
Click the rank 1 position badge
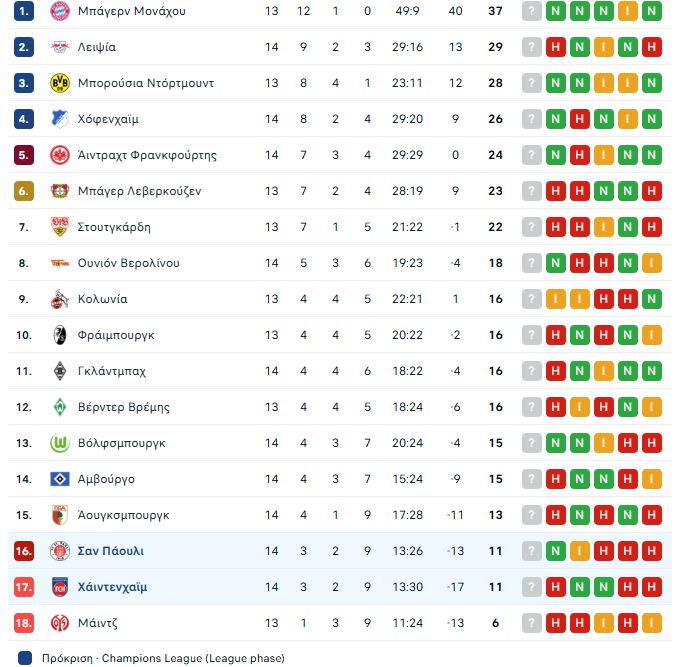pyautogui.click(x=24, y=12)
